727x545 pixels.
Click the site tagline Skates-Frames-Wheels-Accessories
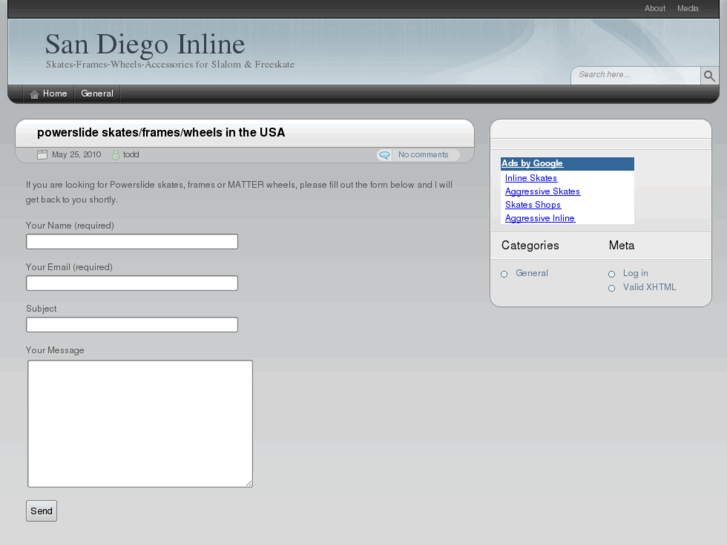point(170,64)
